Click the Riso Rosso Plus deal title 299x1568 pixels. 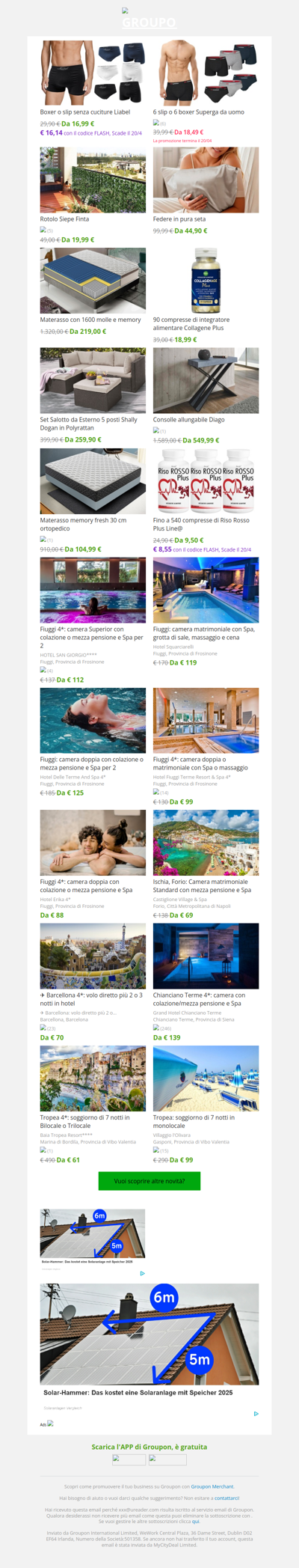coord(201,524)
